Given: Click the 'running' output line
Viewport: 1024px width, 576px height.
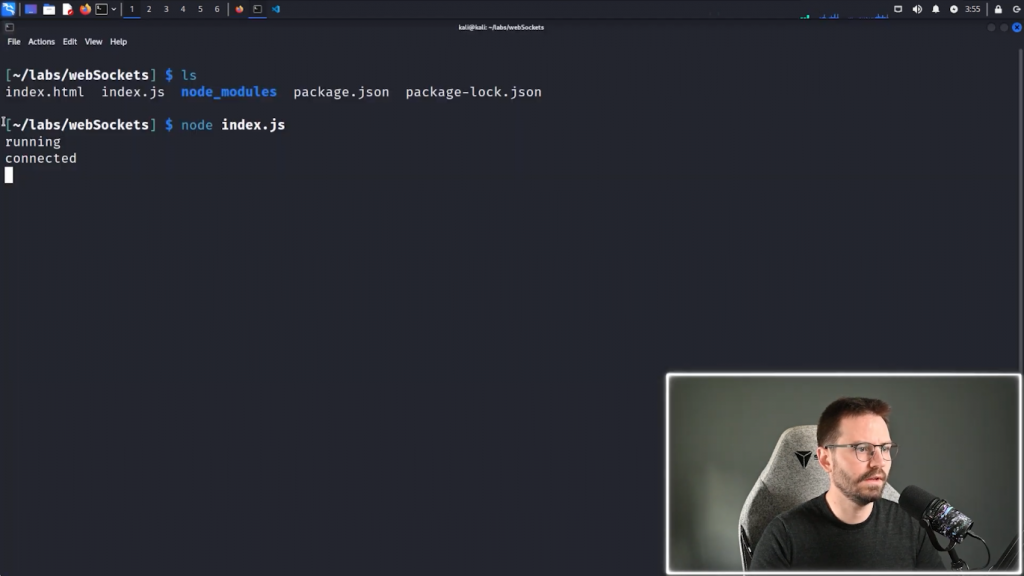Looking at the screenshot, I should (x=33, y=142).
